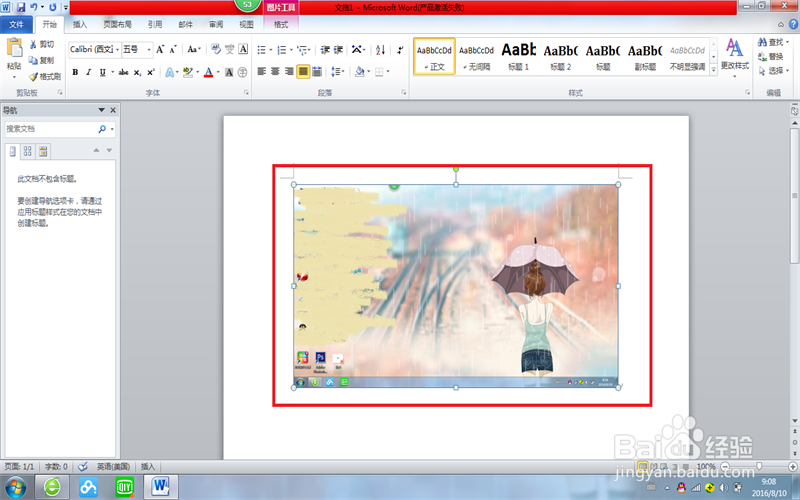Click the red font color button
Viewport: 800px width, 500px height.
208,72
